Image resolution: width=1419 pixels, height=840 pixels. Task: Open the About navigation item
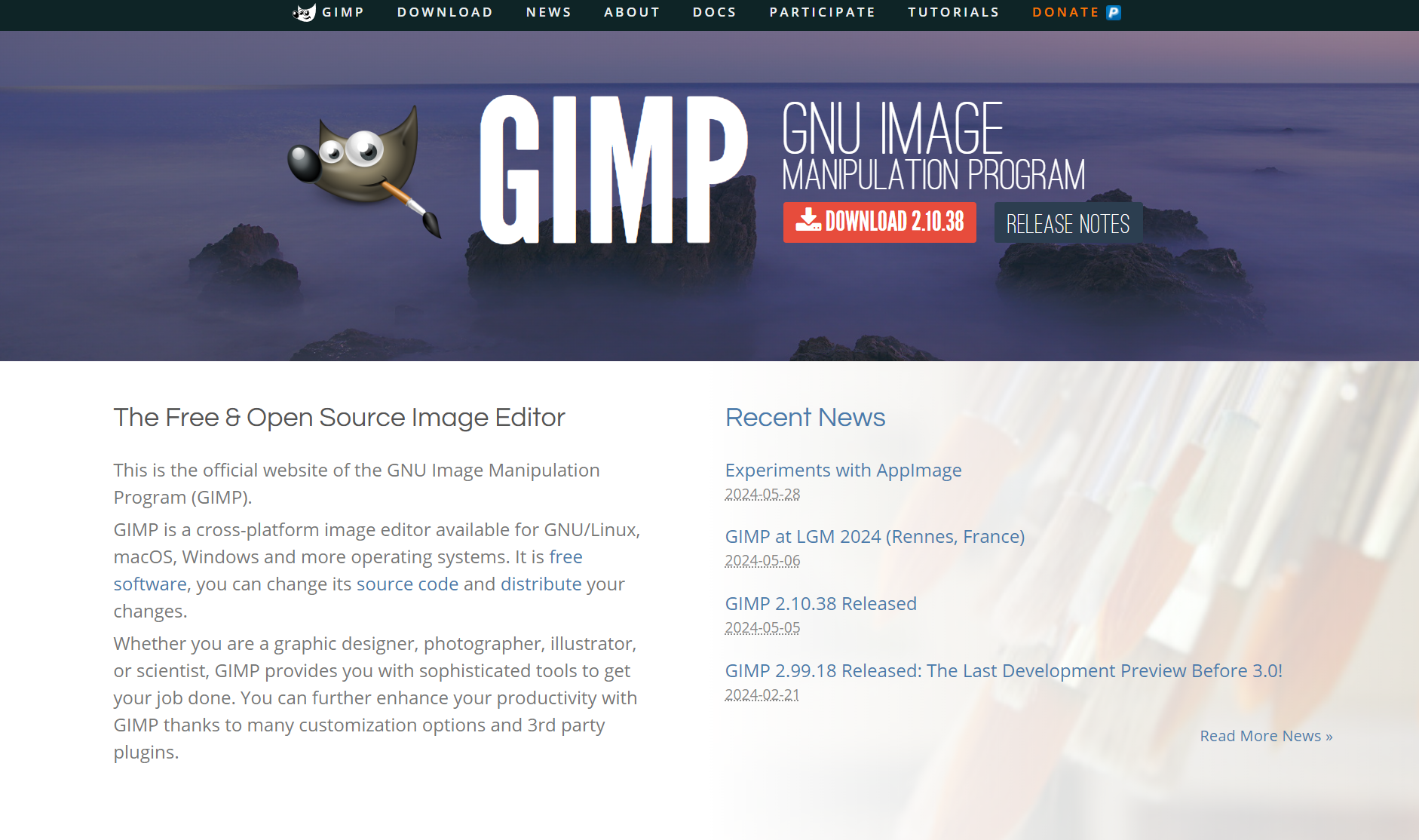pyautogui.click(x=632, y=12)
